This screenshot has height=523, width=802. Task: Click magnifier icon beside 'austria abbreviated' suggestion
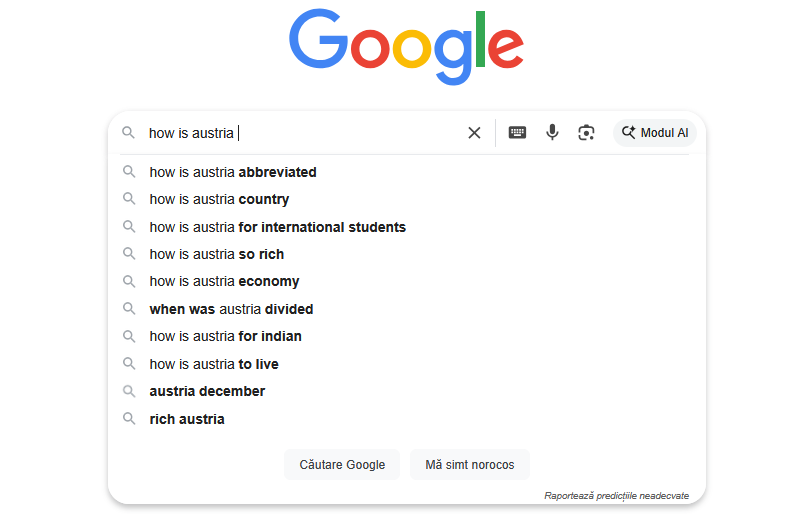[129, 172]
